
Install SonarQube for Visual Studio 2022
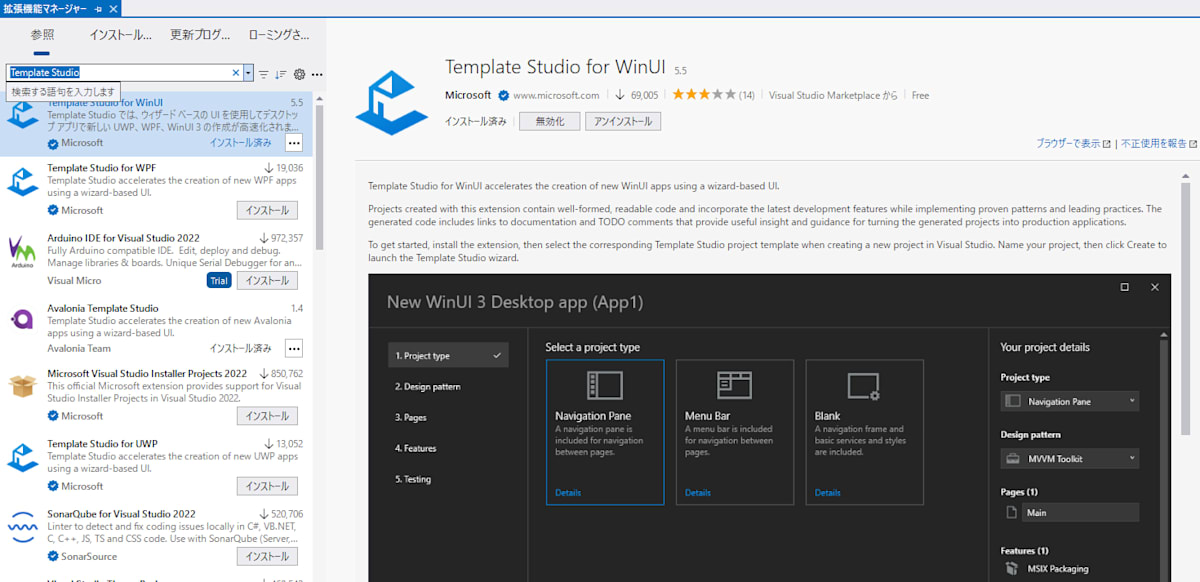click(267, 556)
